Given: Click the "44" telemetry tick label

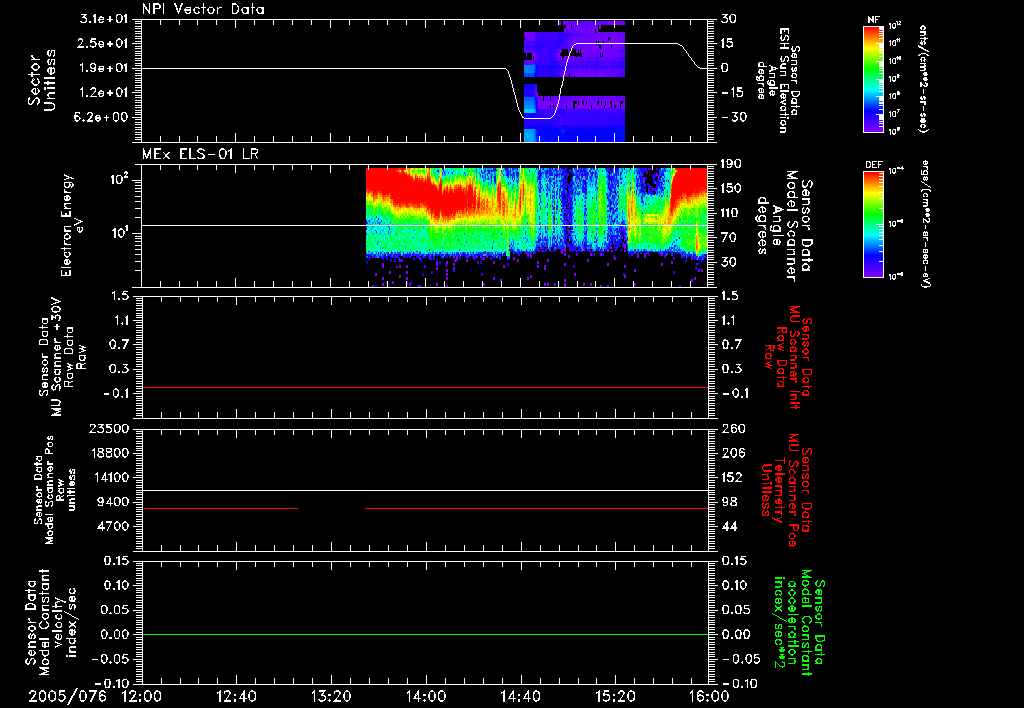Looking at the screenshot, I should 729,526.
